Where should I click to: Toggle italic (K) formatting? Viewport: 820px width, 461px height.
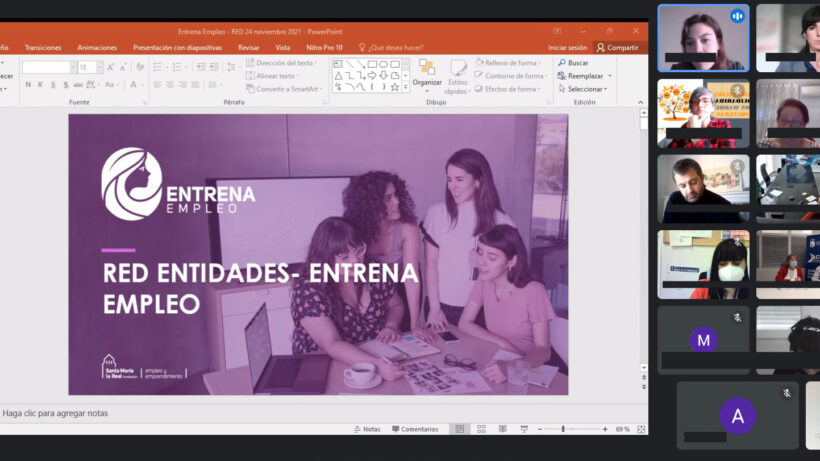40,84
